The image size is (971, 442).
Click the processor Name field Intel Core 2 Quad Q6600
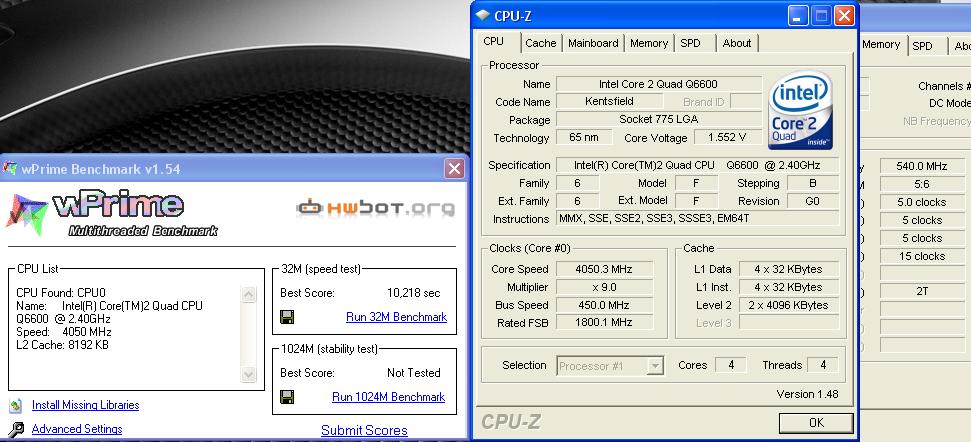(659, 84)
